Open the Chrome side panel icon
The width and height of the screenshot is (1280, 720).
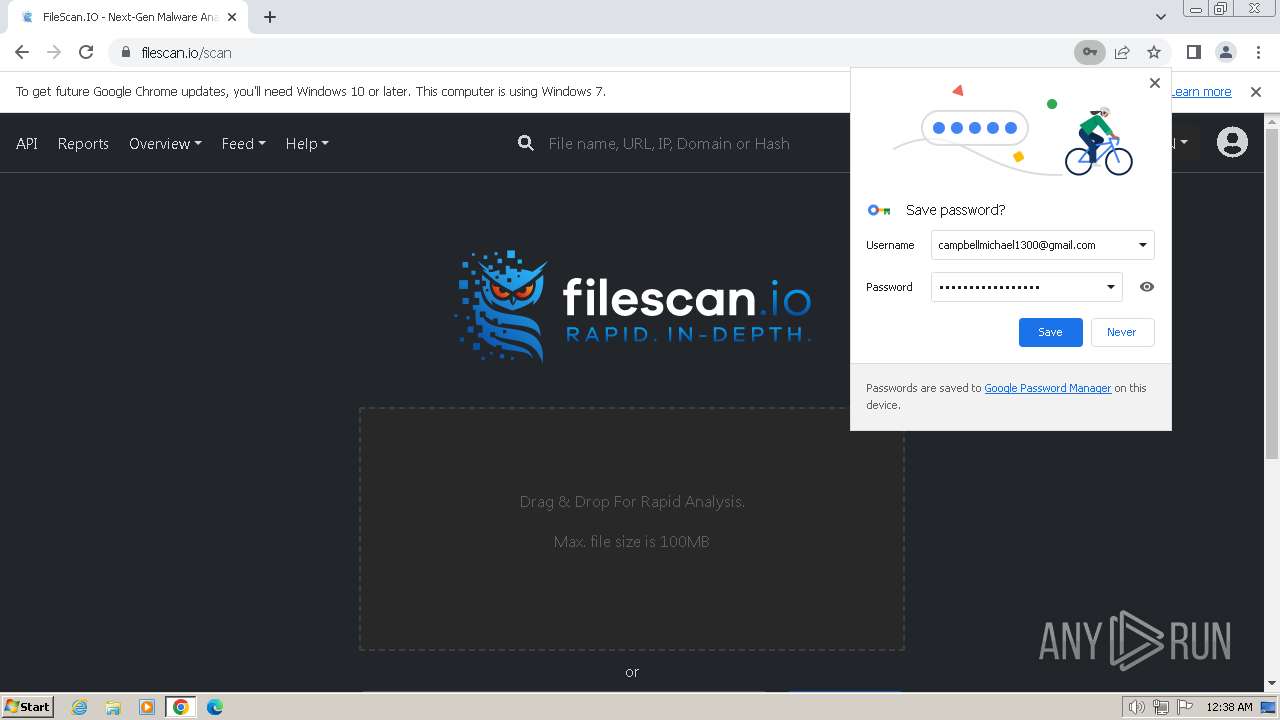1193,52
